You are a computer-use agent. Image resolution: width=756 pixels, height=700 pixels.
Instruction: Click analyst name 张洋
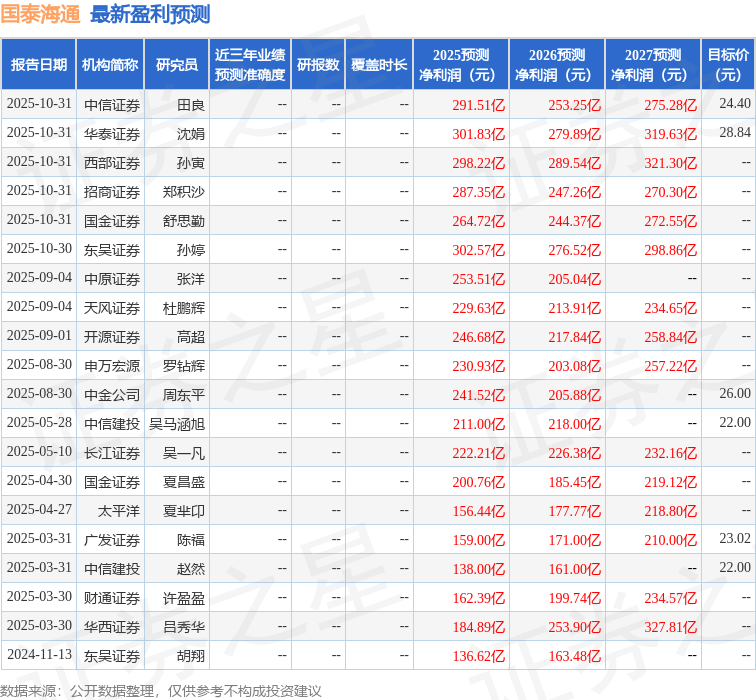[191, 279]
